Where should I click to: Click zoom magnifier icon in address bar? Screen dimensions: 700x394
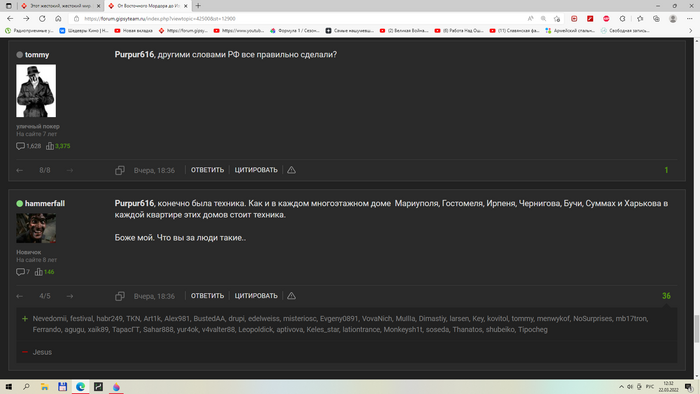point(543,19)
